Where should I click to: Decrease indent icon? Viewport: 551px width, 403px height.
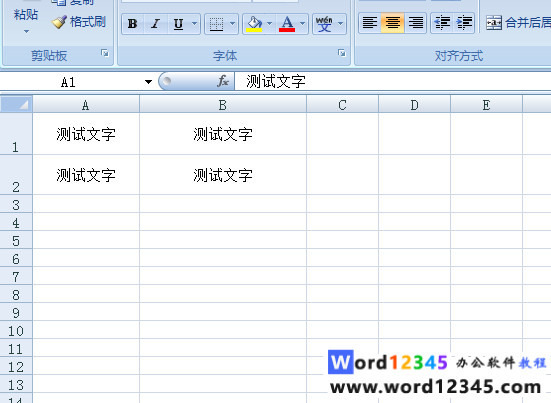442,23
